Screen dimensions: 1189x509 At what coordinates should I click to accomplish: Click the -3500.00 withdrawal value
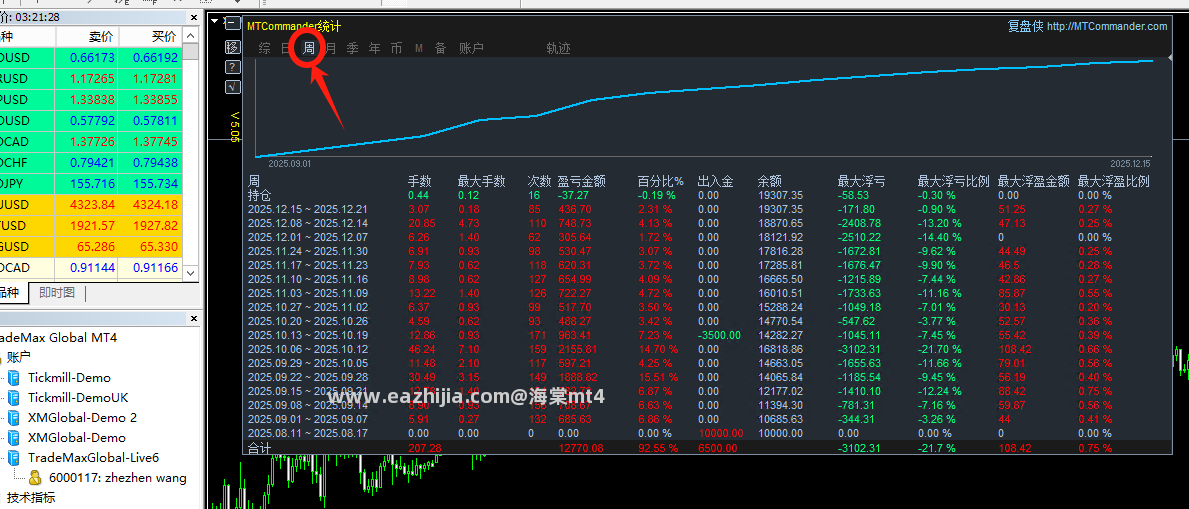click(x=720, y=336)
